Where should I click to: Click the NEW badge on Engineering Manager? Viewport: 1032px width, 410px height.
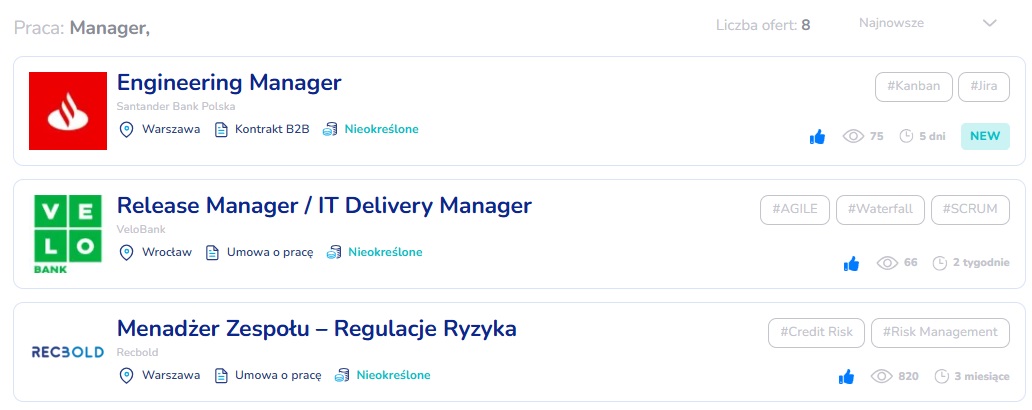[x=985, y=137]
